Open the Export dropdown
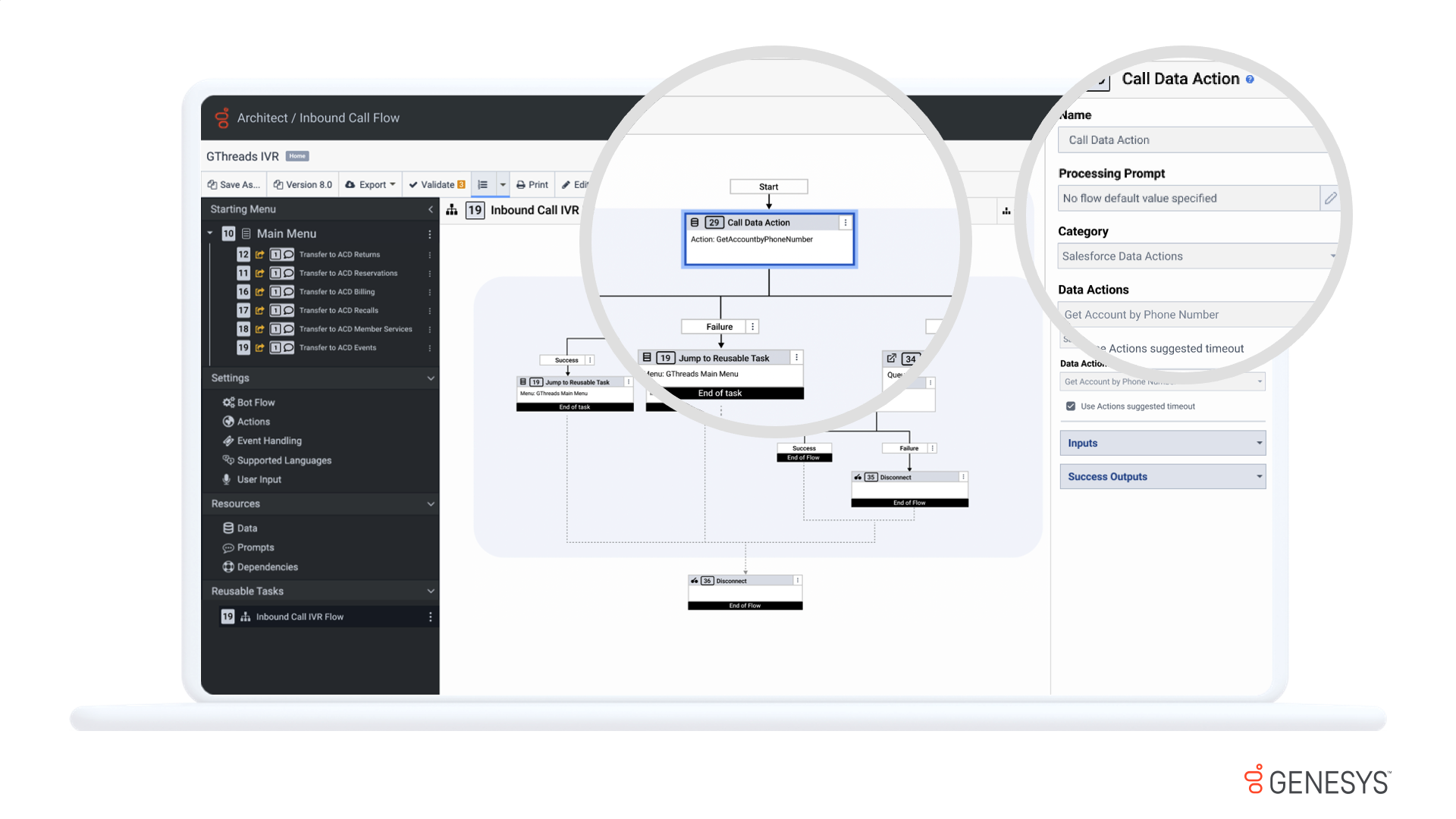This screenshot has height=819, width=1456. pyautogui.click(x=370, y=184)
